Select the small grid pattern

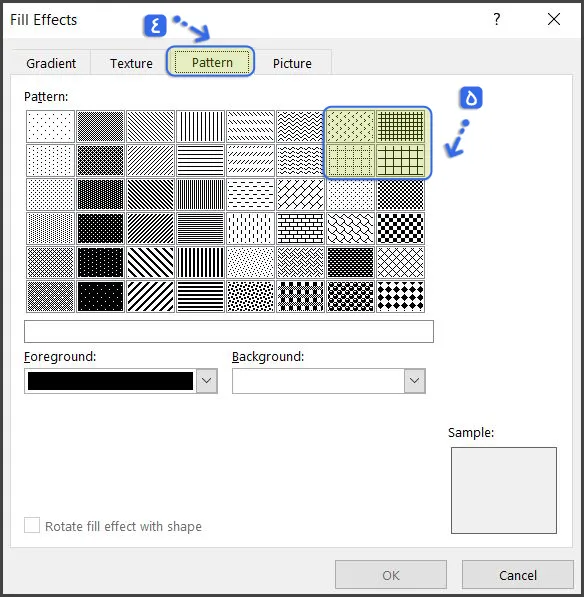[401, 127]
